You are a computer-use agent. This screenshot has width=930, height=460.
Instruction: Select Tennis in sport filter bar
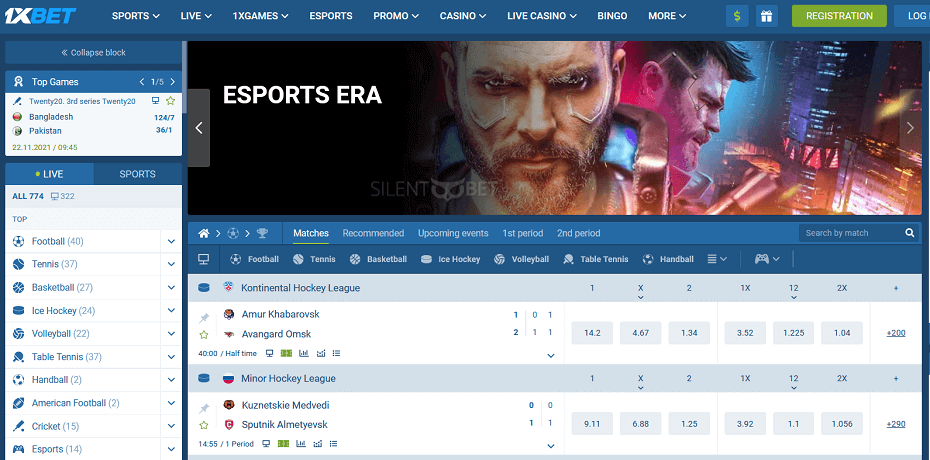[x=314, y=259]
